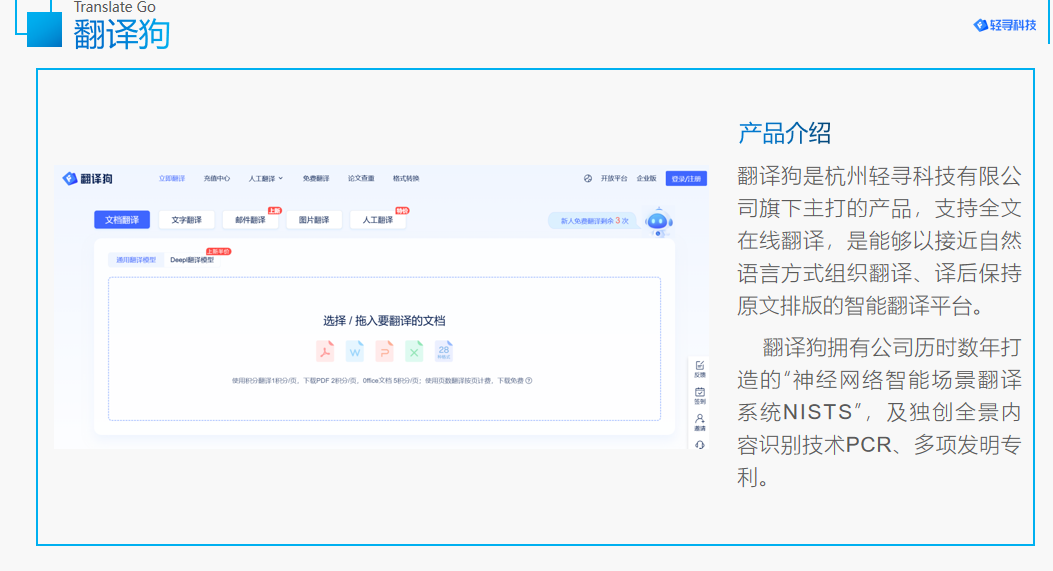This screenshot has height=571, width=1053.
Task: Open the 反馈 feedback sidebar icon
Action: pos(700,369)
